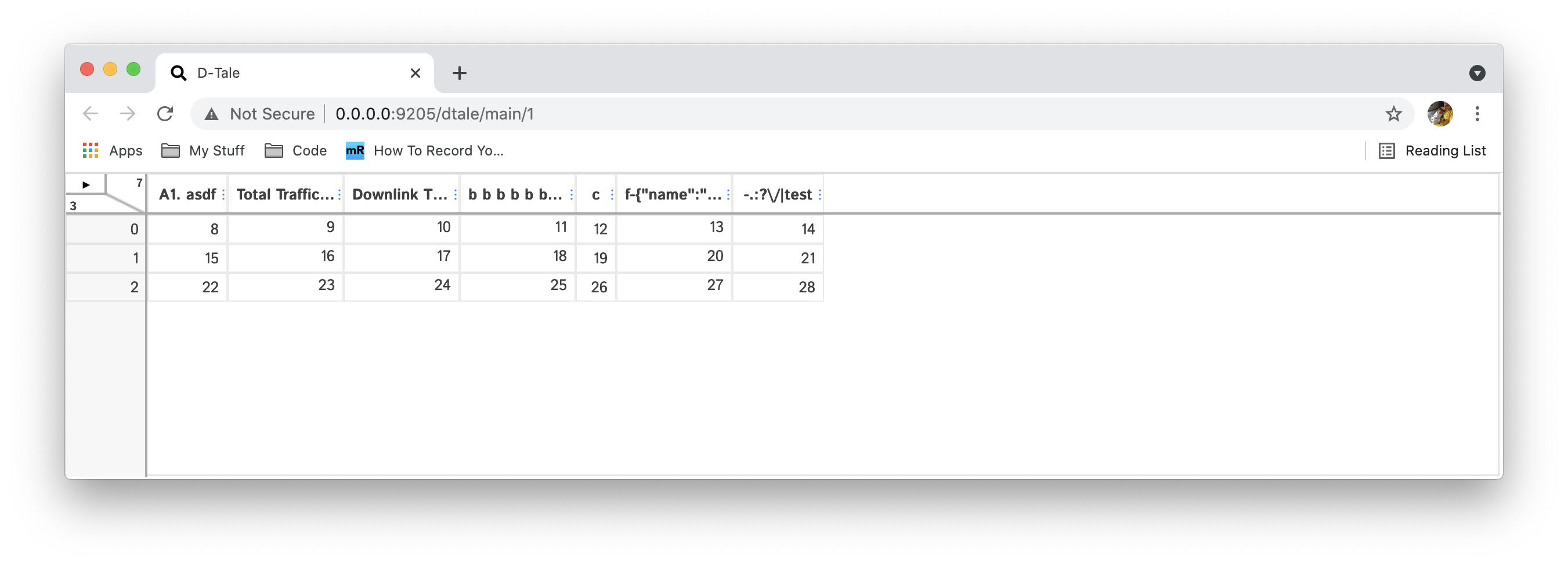The image size is (1568, 565).
Task: Open column menu dots beside "c" header
Action: [611, 195]
